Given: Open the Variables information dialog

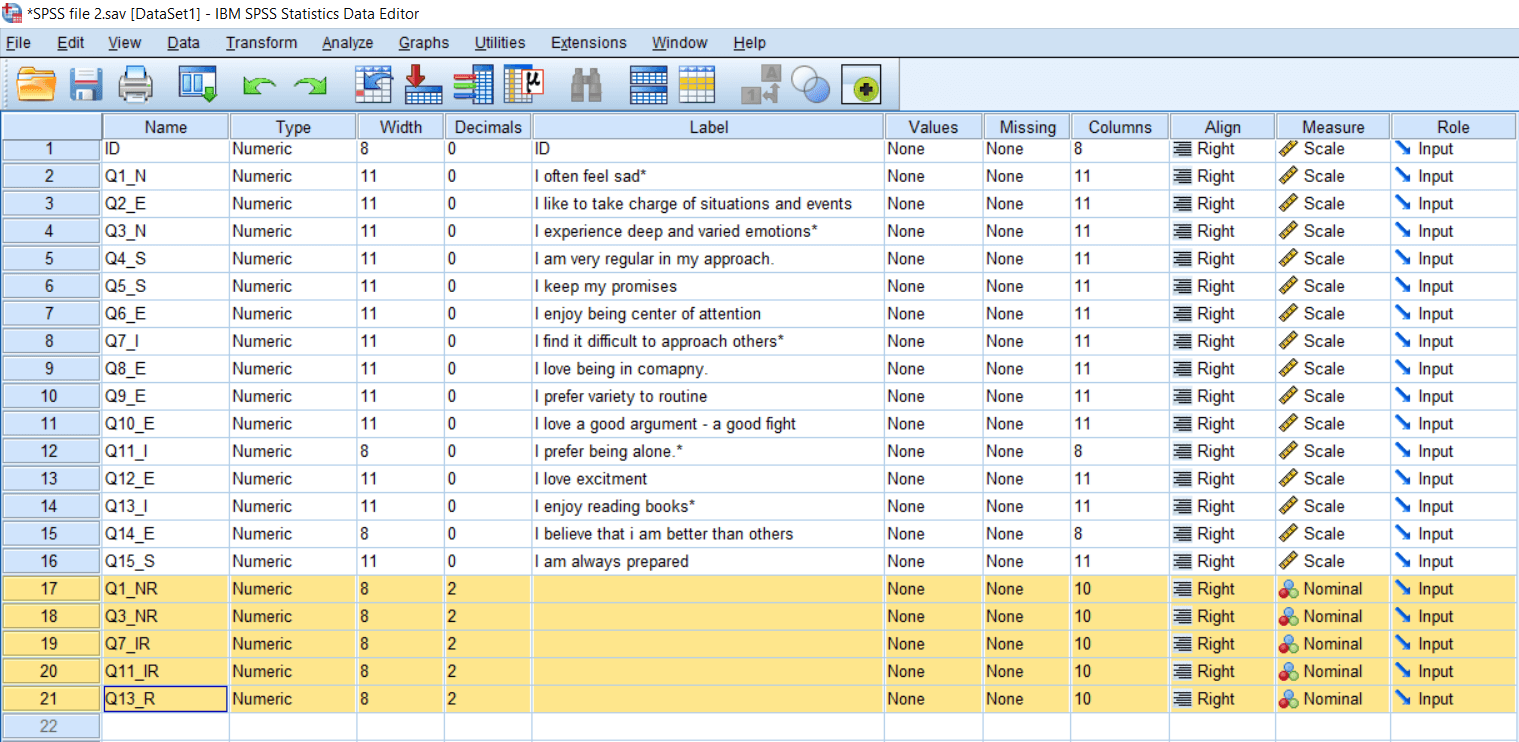Looking at the screenshot, I should pyautogui.click(x=473, y=84).
